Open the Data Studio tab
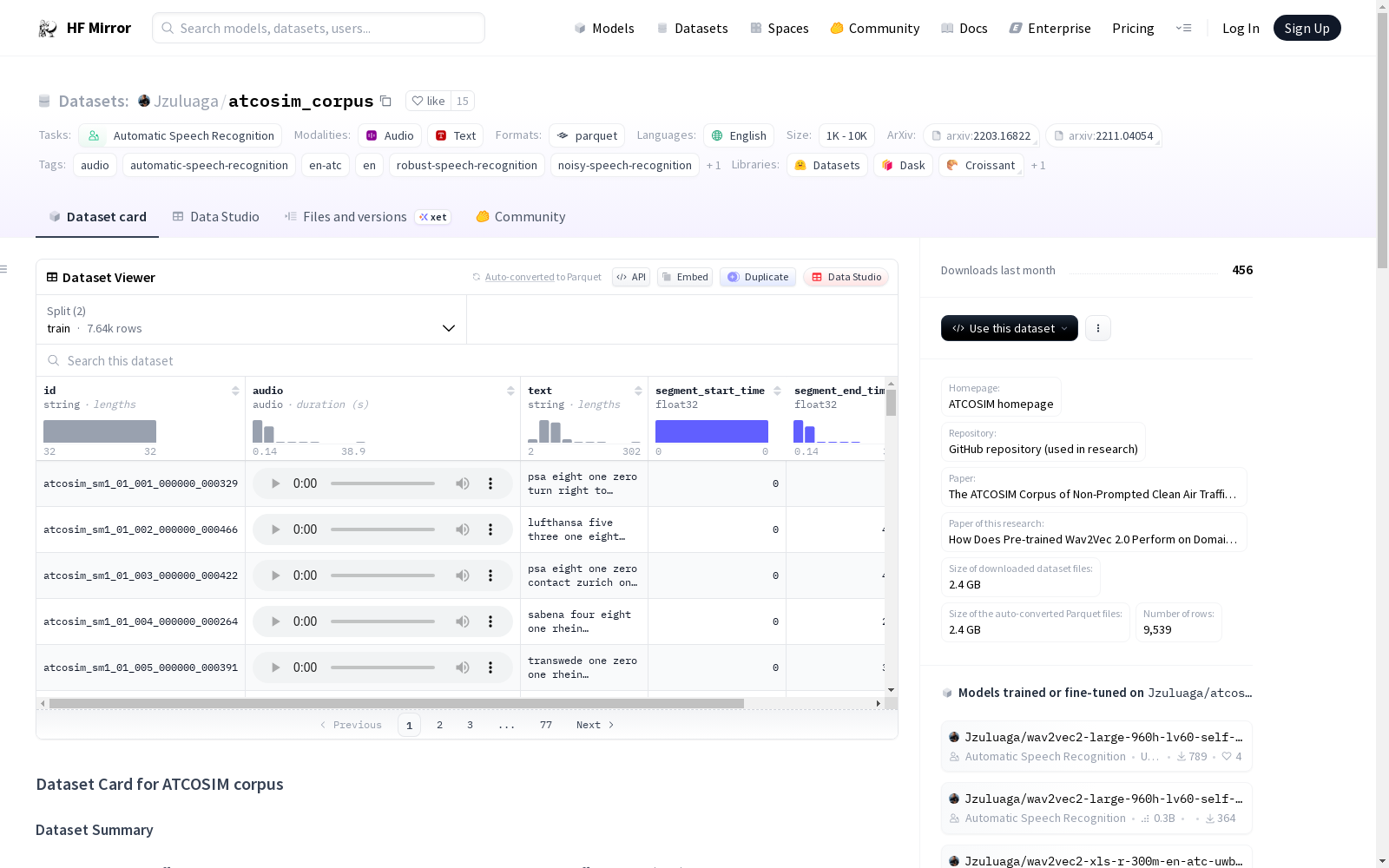 (x=215, y=217)
